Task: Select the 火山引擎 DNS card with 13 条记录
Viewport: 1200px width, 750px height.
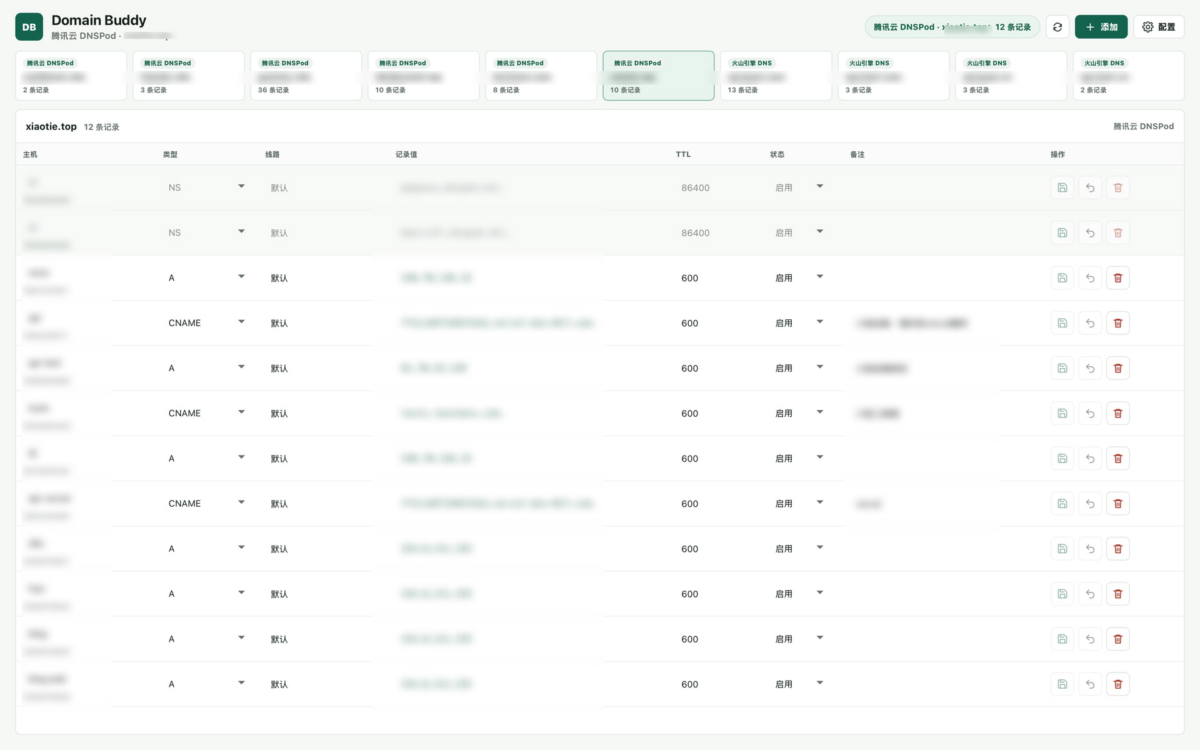Action: (776, 76)
